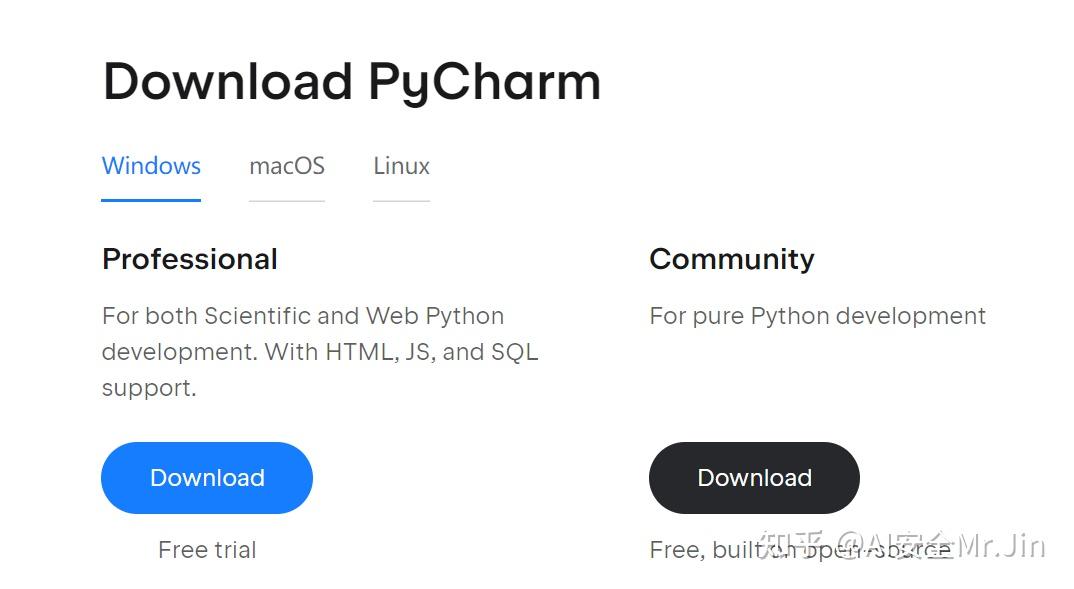Click the "For both Scientific and Web Python" line
This screenshot has height=589, width=1074.
(x=303, y=316)
